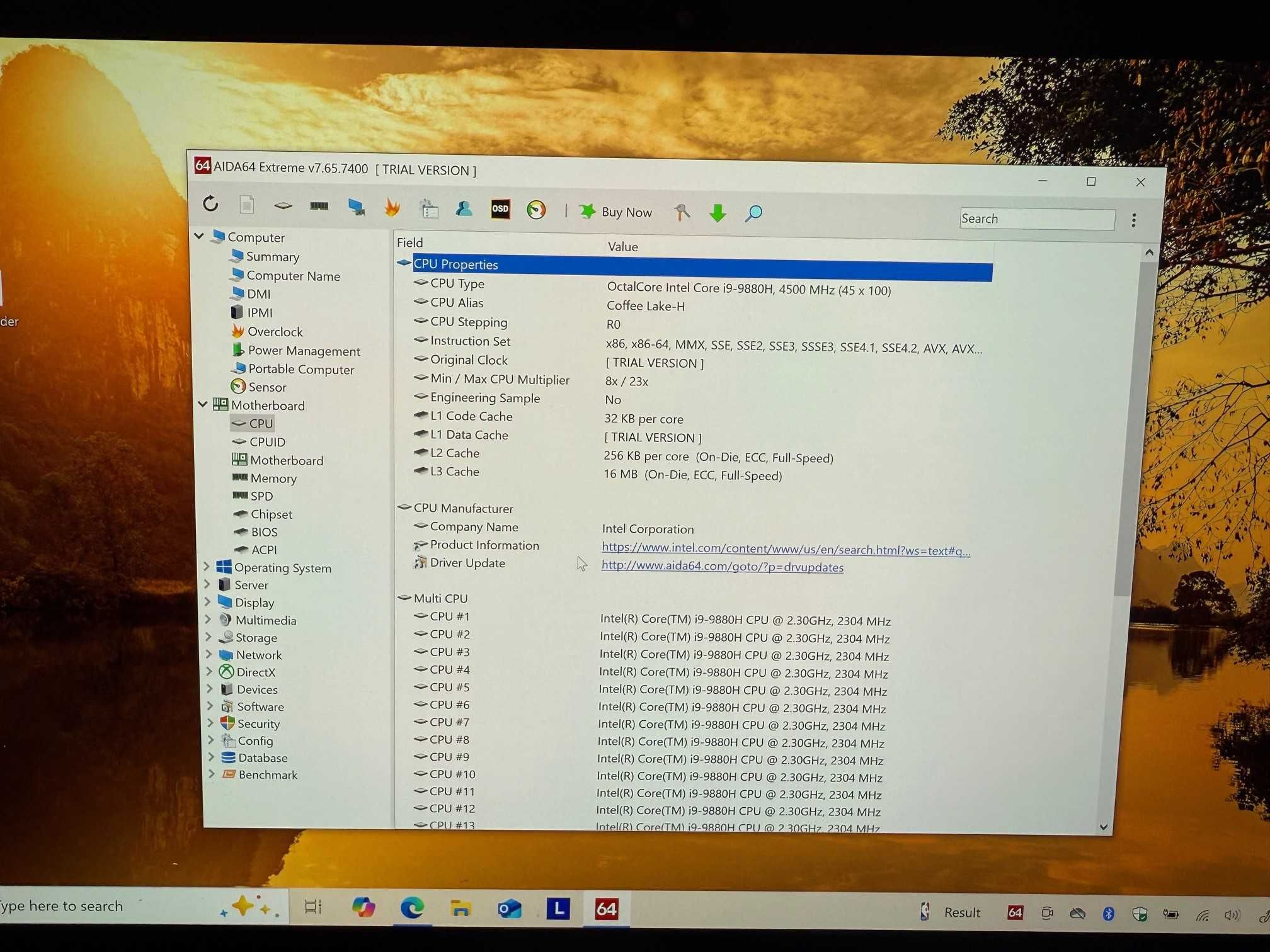Click the Buy Now button
1270x952 pixels.
pos(615,212)
